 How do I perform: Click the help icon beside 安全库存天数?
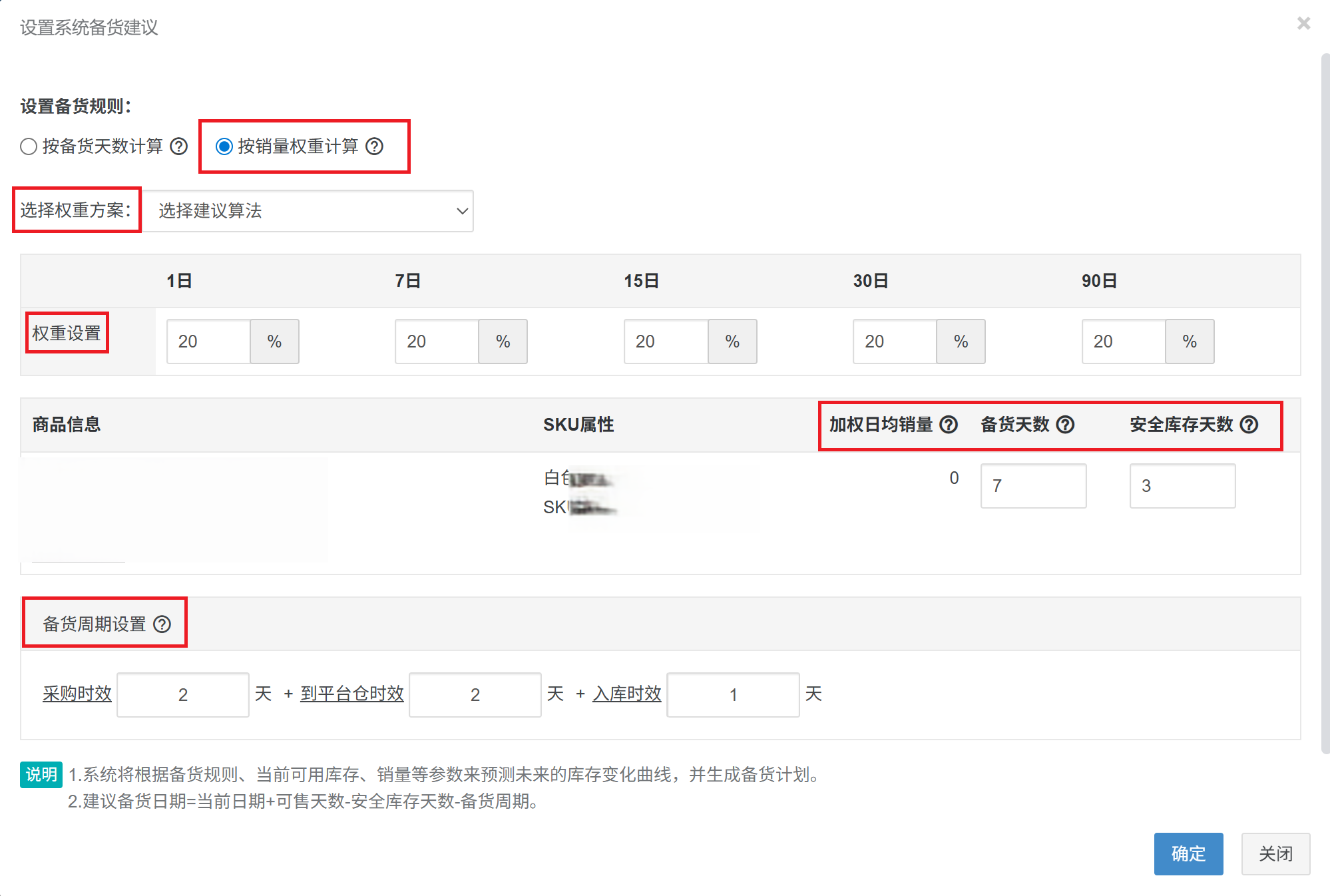(x=1249, y=425)
